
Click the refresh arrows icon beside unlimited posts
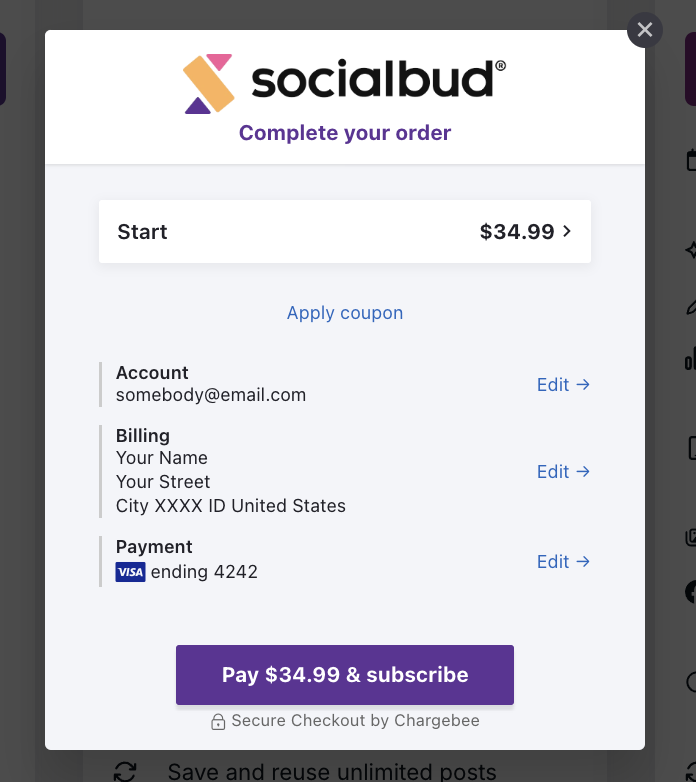[125, 771]
